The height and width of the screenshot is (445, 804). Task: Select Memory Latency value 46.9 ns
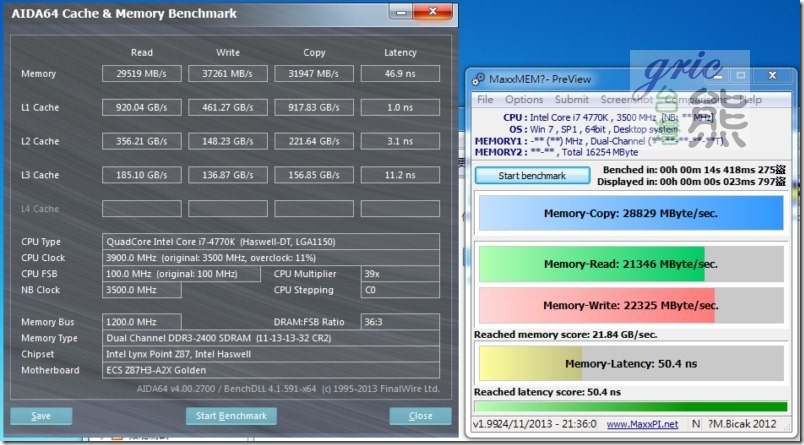click(400, 73)
